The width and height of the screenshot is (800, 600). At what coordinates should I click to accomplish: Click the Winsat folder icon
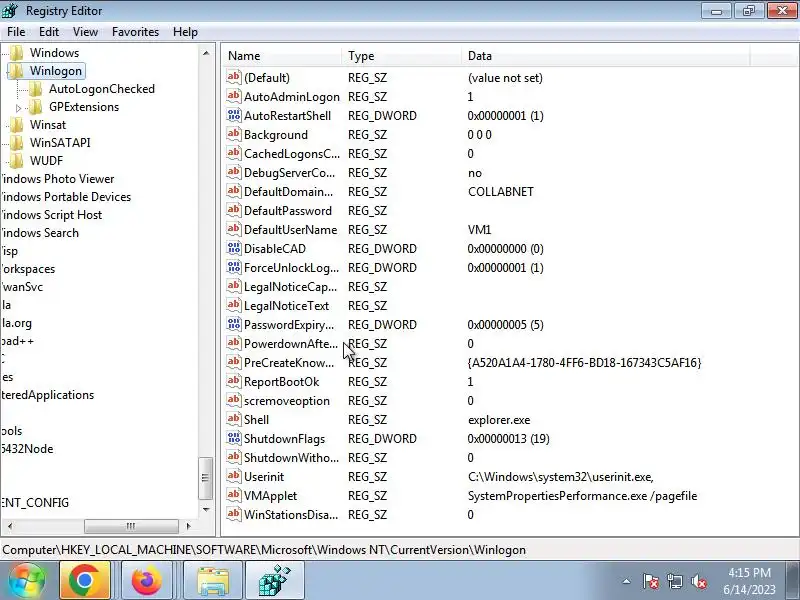point(17,124)
